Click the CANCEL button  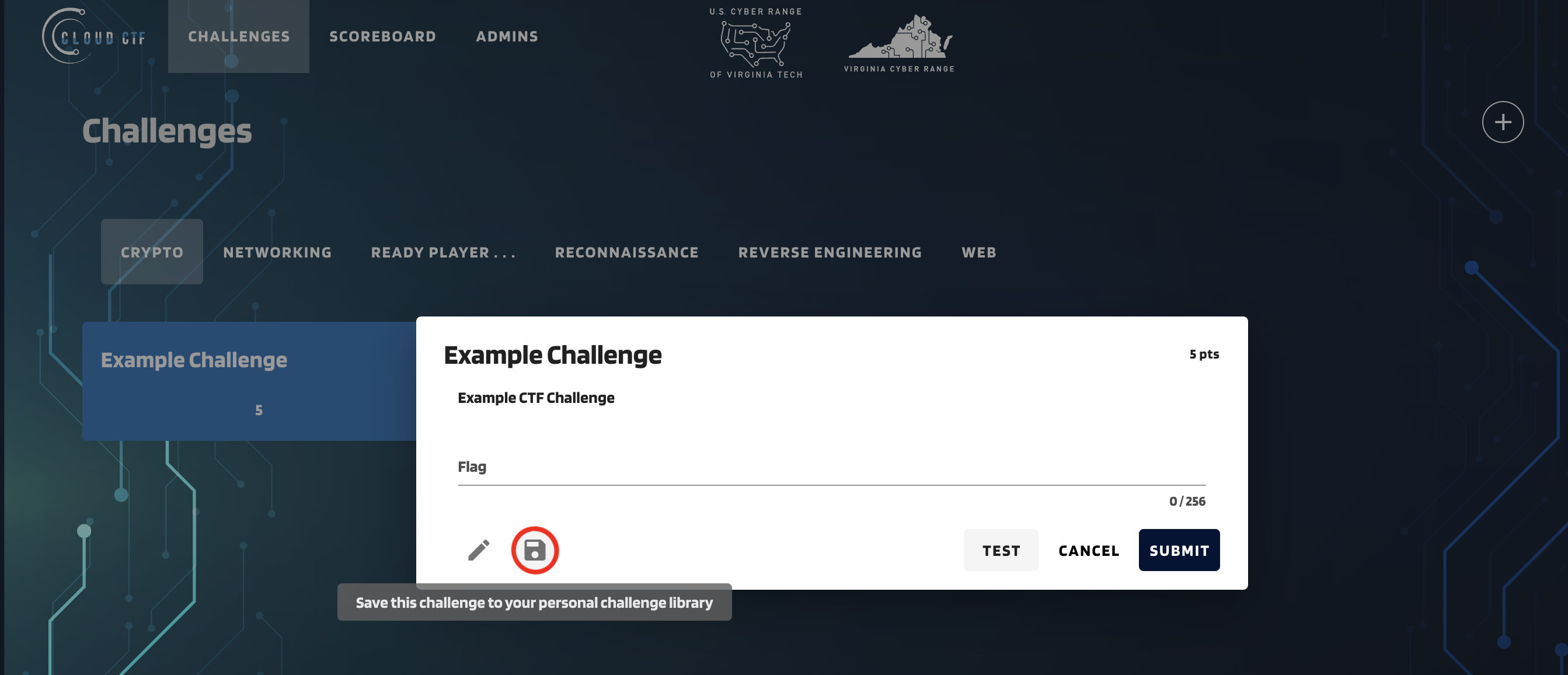1088,549
